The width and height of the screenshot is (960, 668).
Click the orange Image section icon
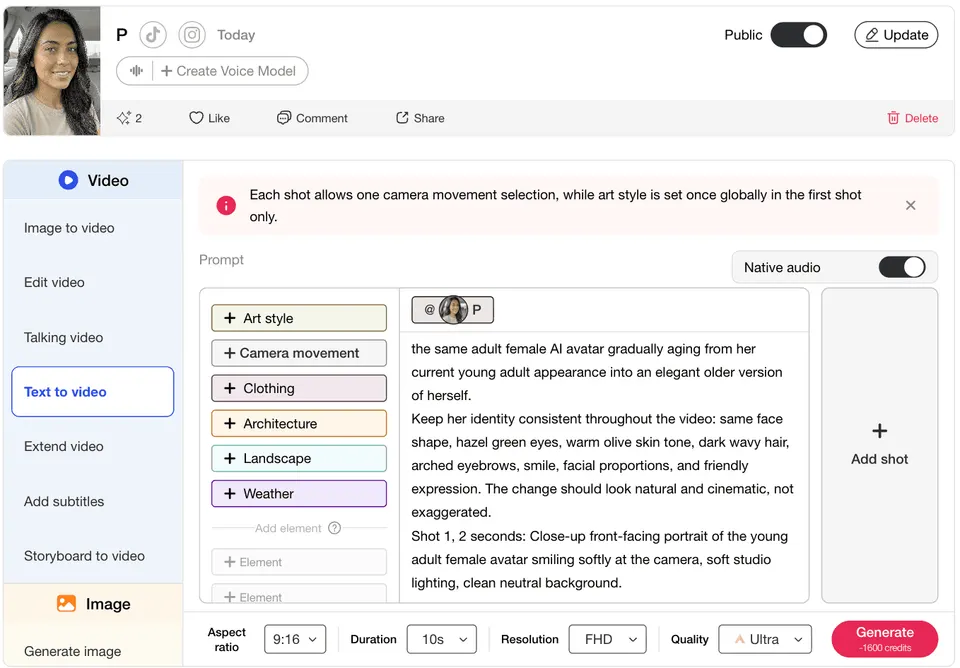point(66,604)
